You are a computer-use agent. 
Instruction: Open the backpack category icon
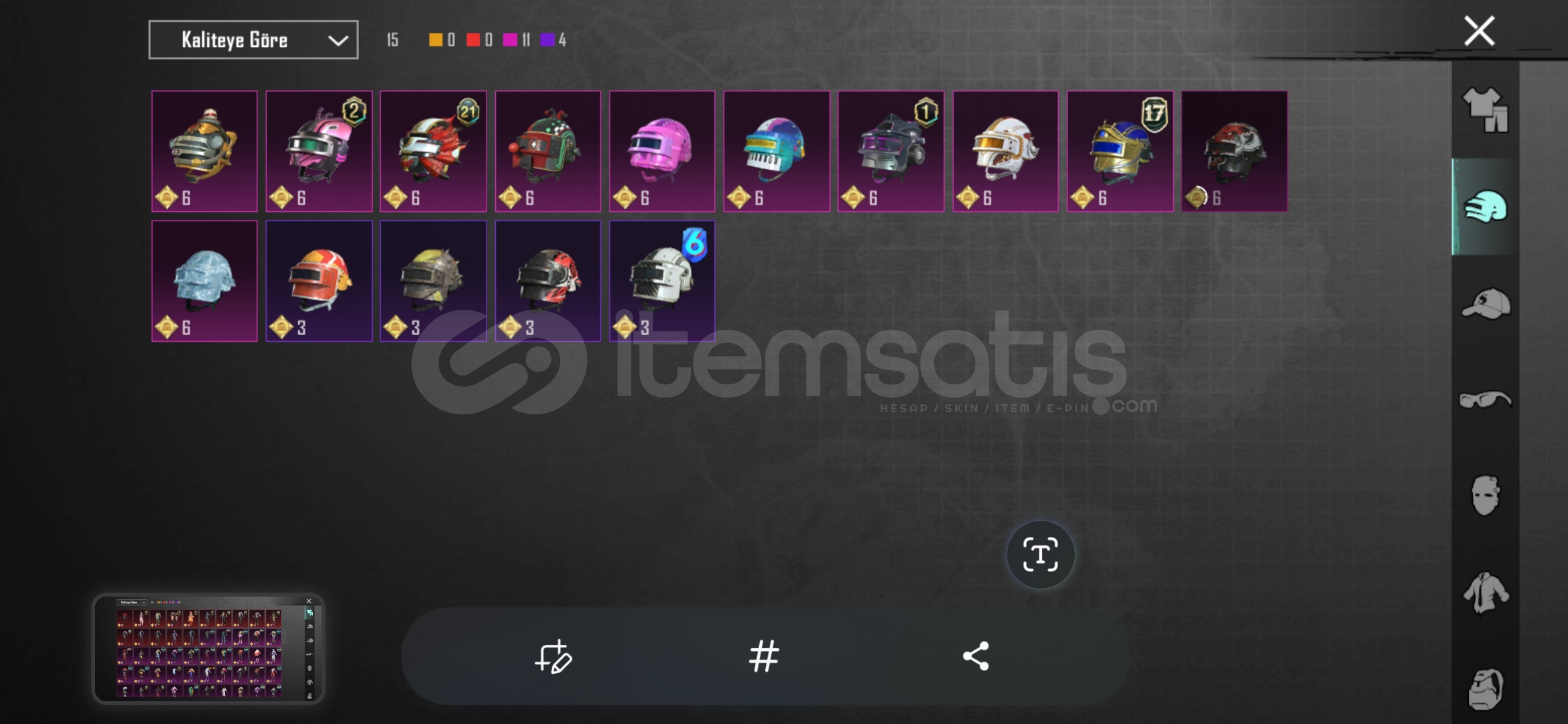click(x=1485, y=688)
